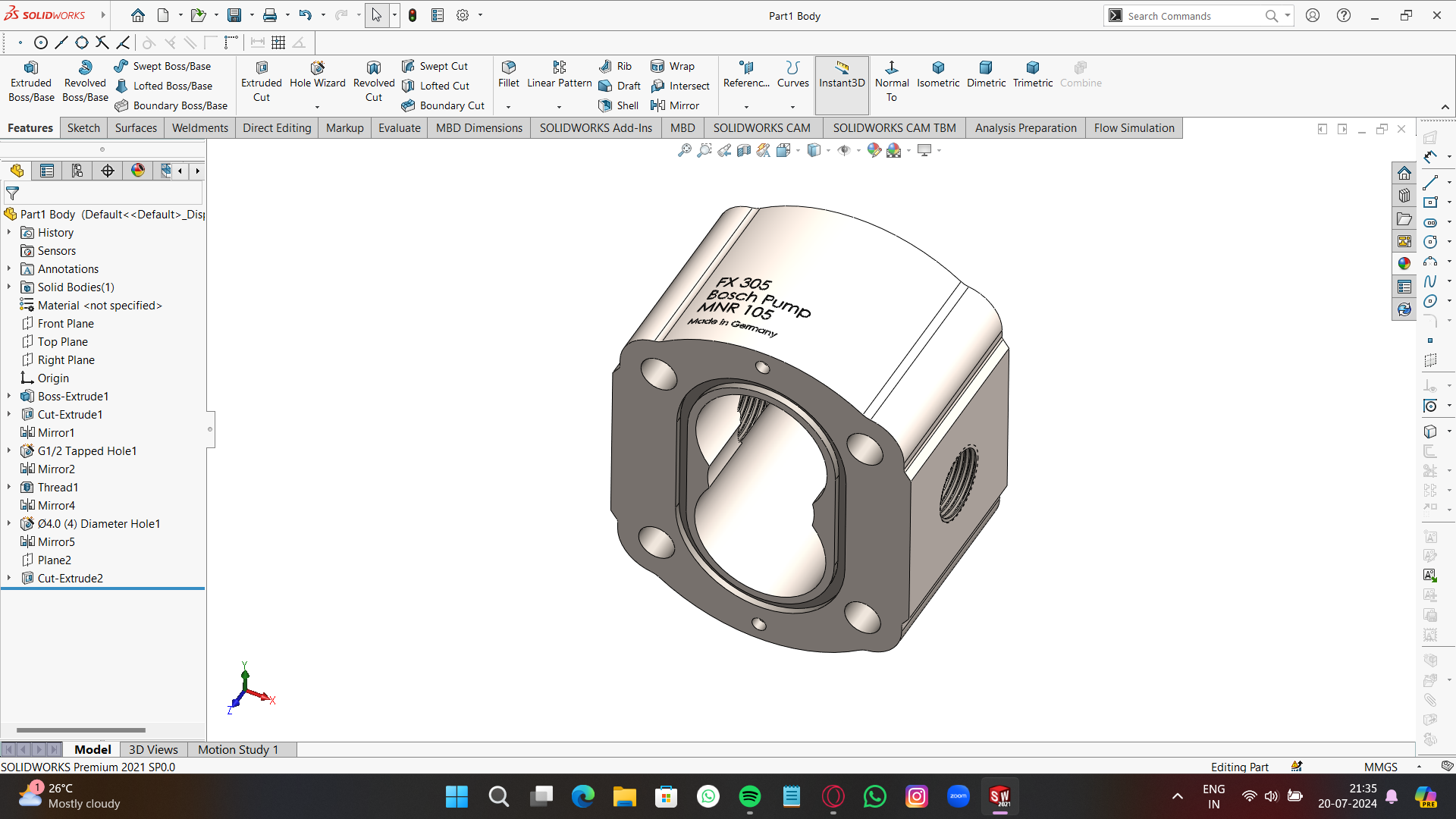Switch to the Sketch tab
The width and height of the screenshot is (1456, 819).
click(x=83, y=127)
